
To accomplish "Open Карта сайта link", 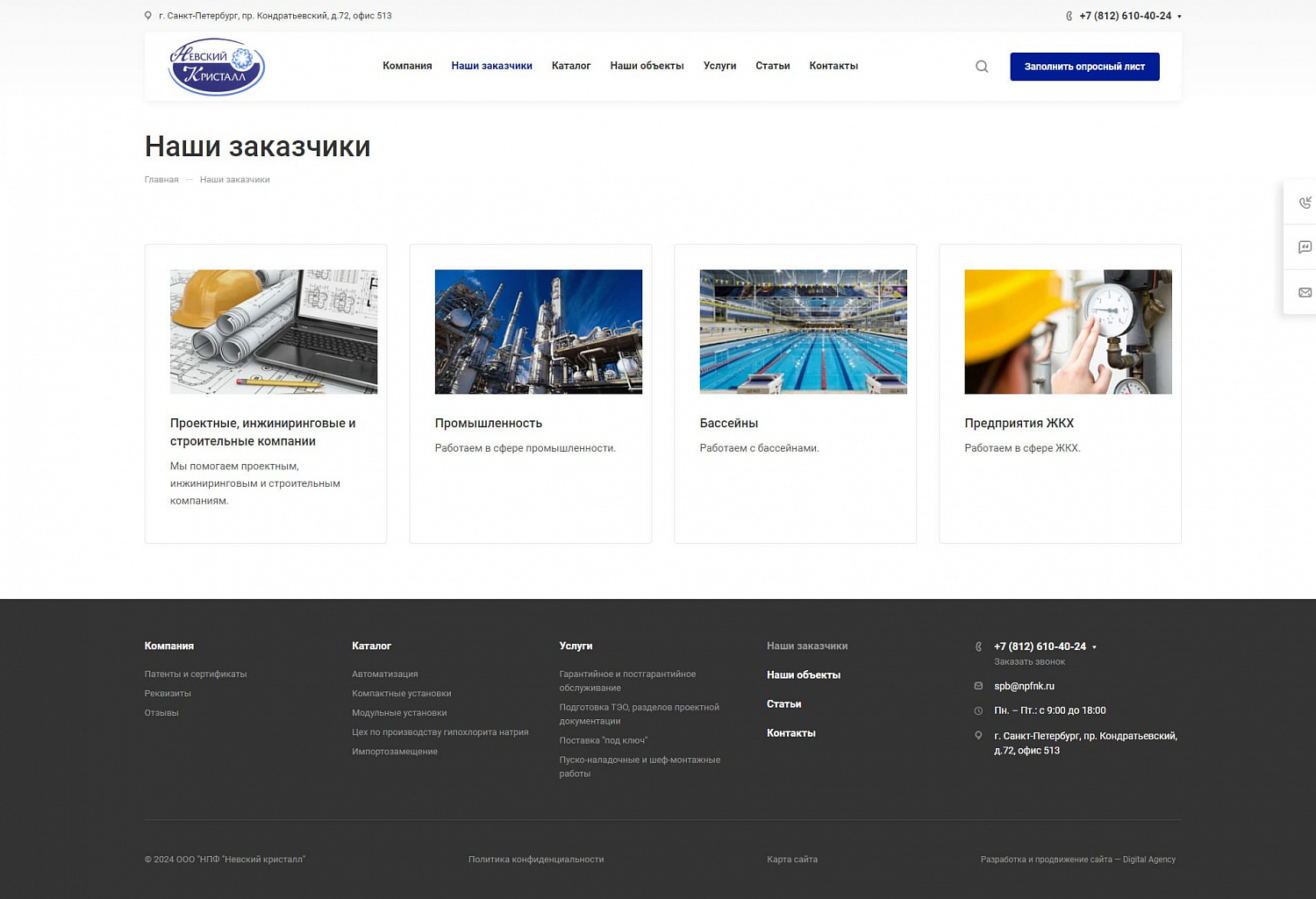I will pyautogui.click(x=792, y=860).
